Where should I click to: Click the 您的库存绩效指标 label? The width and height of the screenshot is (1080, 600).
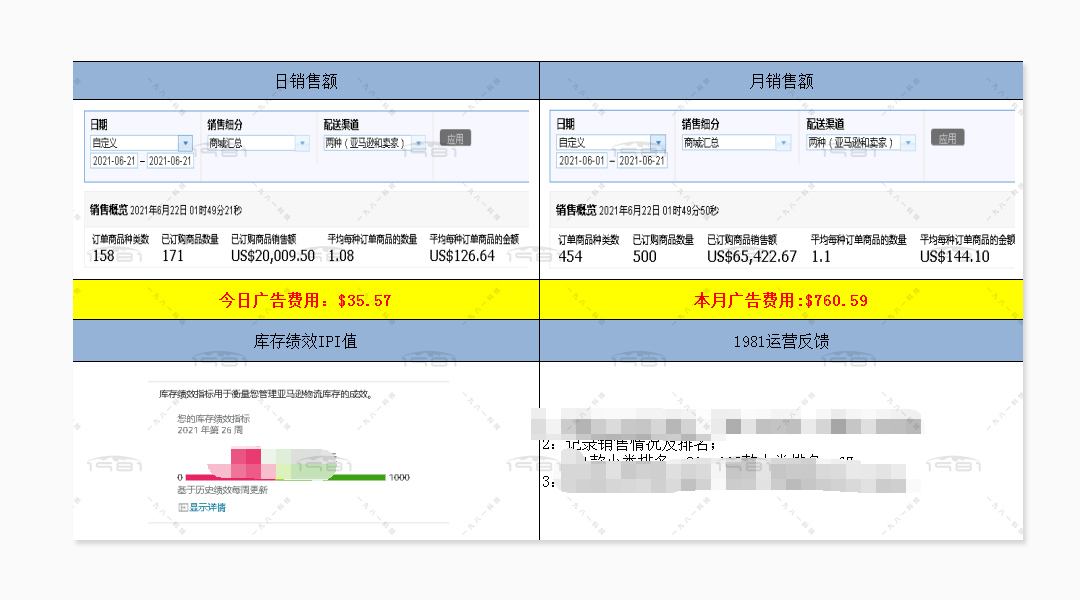[x=214, y=418]
